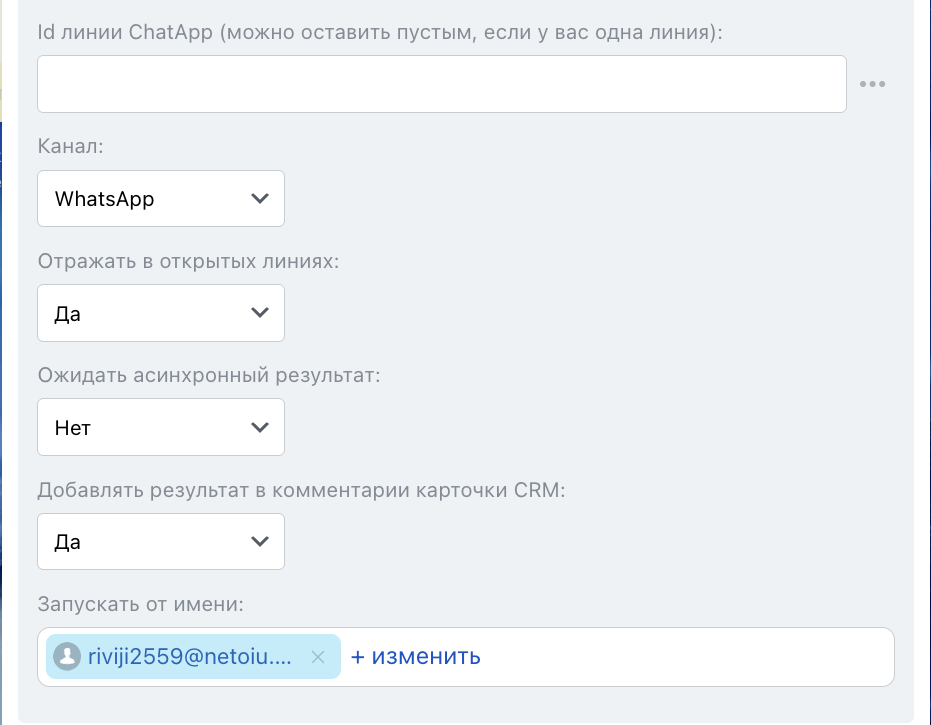Remove the riviji2559 user chip with X

[318, 657]
